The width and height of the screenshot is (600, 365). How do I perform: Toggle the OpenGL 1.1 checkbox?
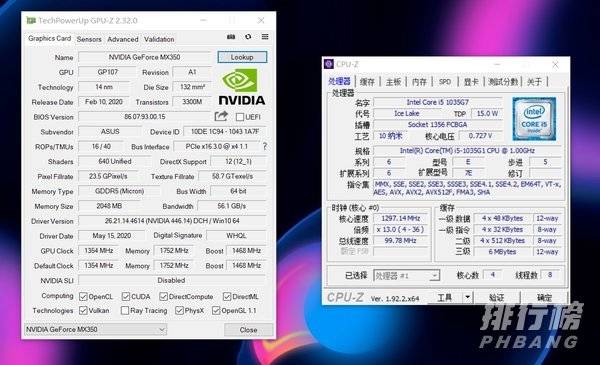(216, 310)
